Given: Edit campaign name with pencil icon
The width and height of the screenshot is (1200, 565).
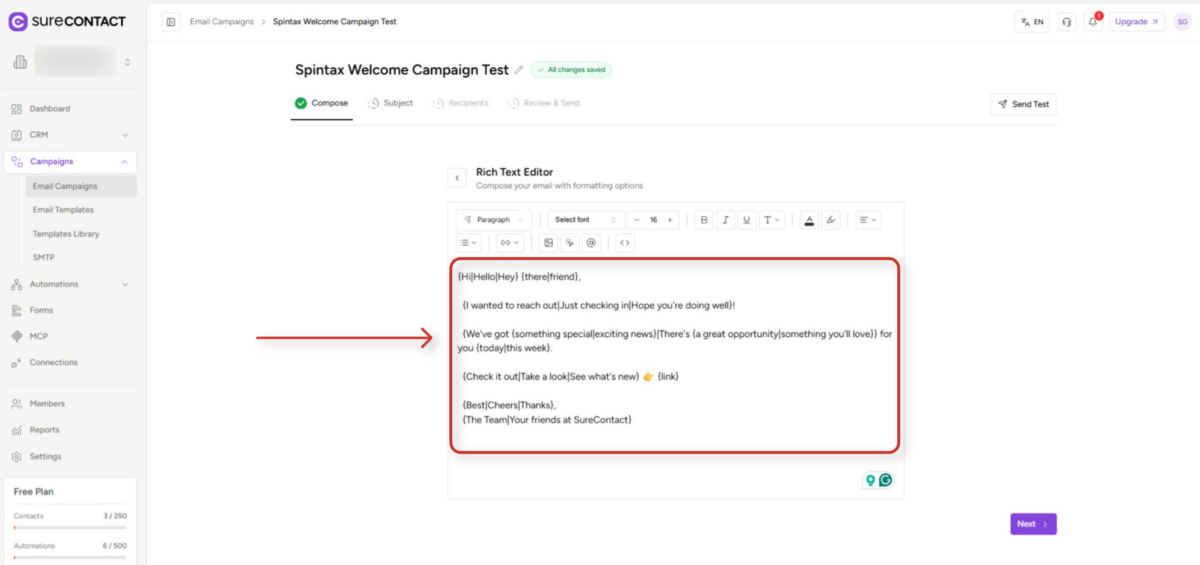Looking at the screenshot, I should pos(518,70).
